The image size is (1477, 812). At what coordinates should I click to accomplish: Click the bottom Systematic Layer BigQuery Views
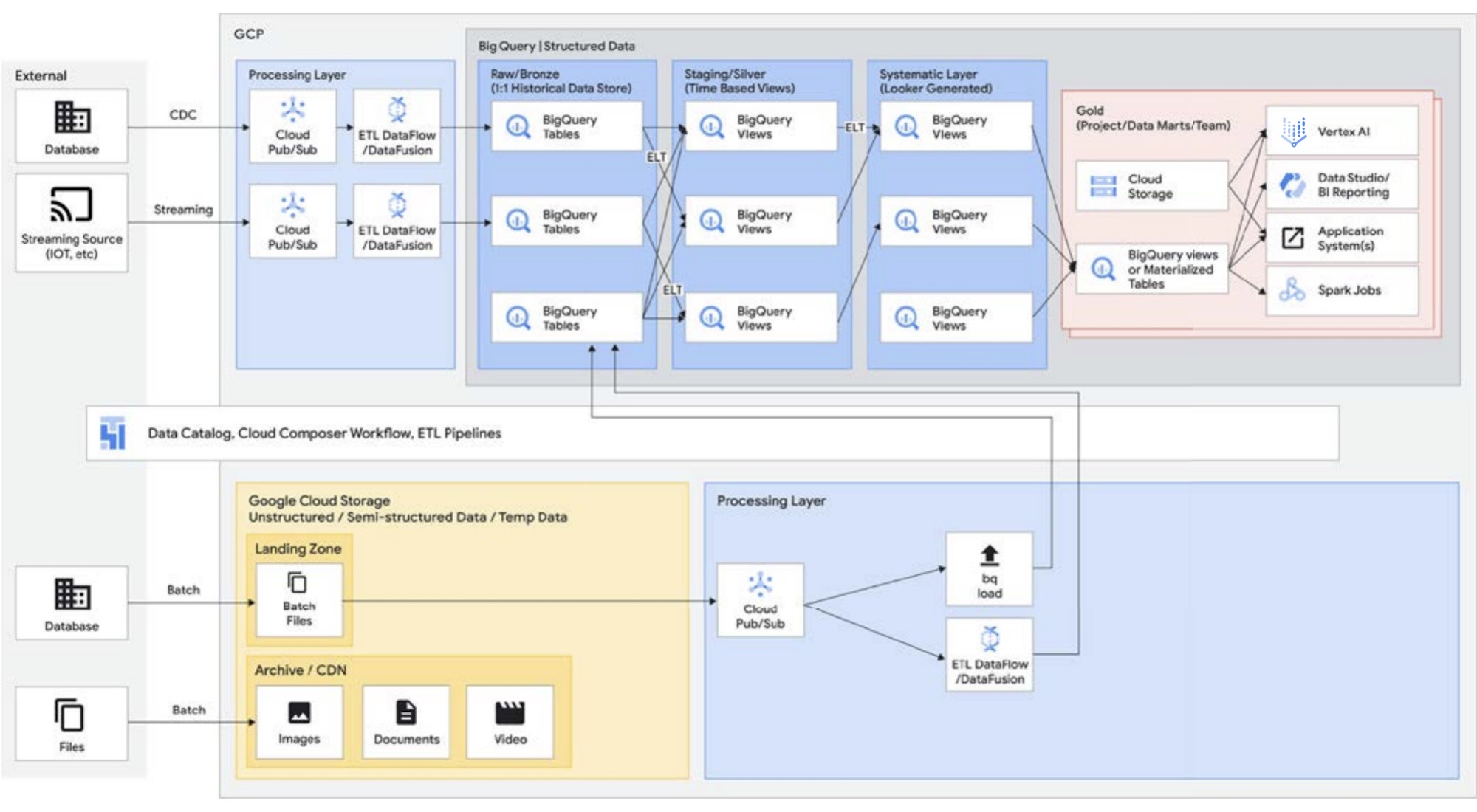point(956,317)
